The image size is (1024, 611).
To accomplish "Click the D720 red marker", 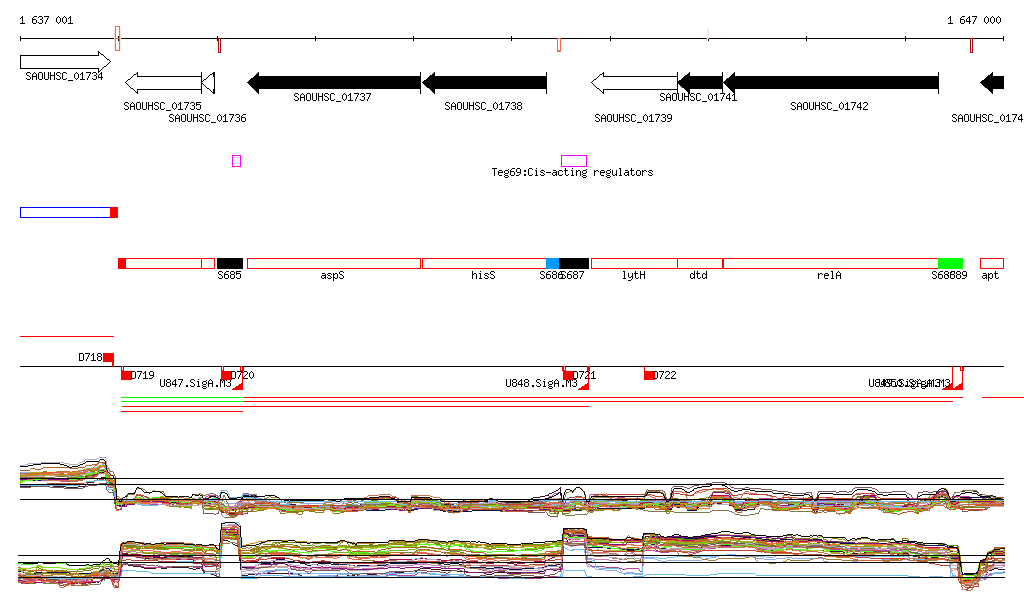I will click(226, 375).
